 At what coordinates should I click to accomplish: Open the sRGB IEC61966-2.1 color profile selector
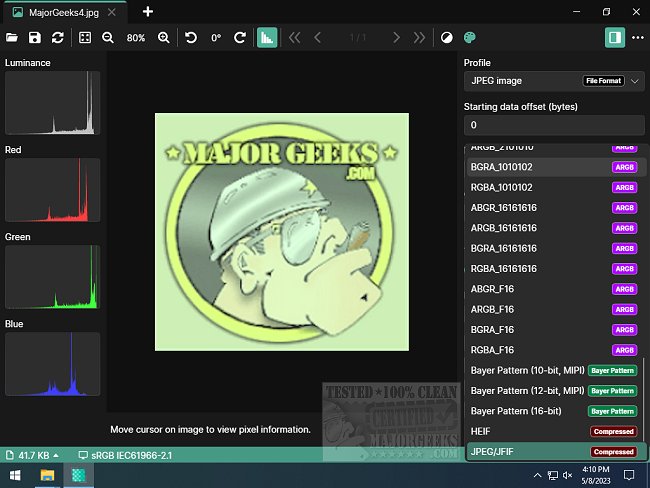point(126,455)
